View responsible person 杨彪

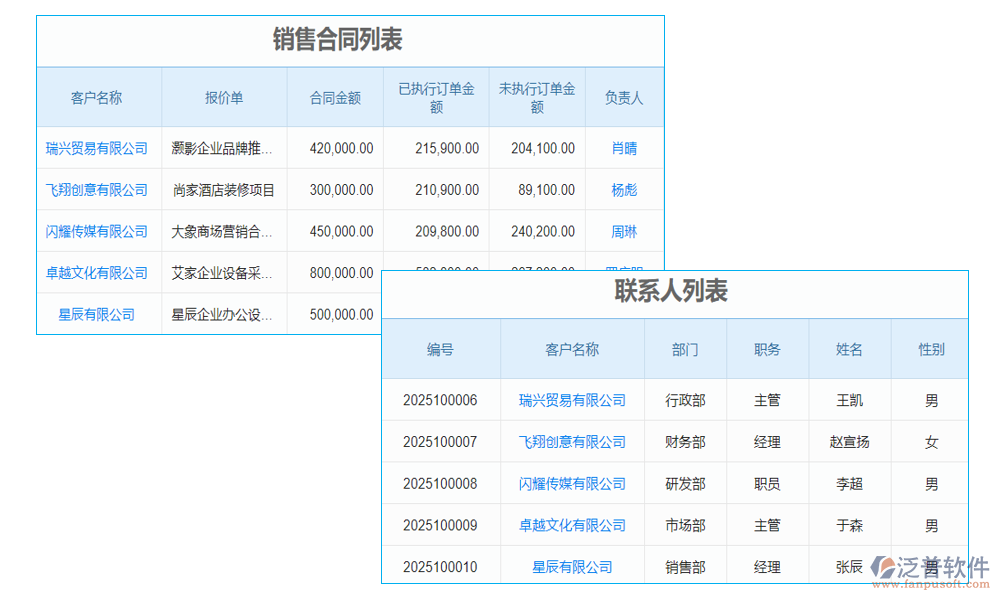pos(623,189)
